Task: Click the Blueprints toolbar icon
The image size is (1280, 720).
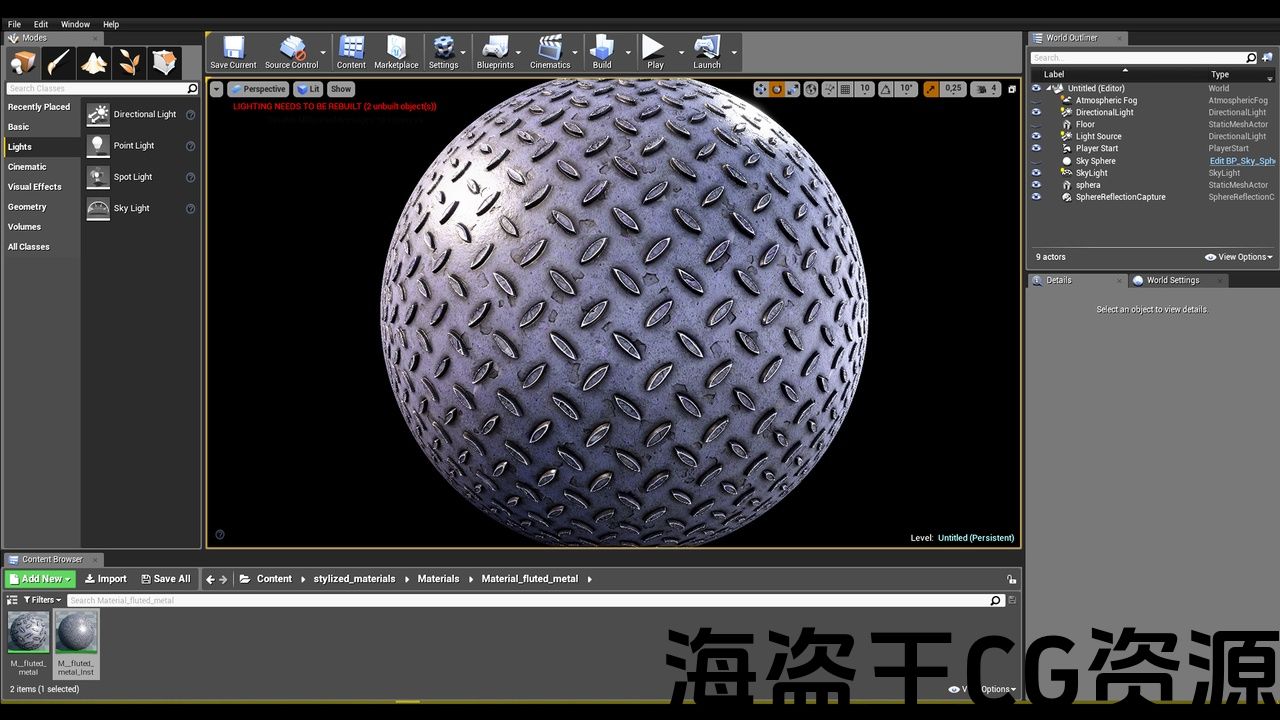Action: (495, 52)
